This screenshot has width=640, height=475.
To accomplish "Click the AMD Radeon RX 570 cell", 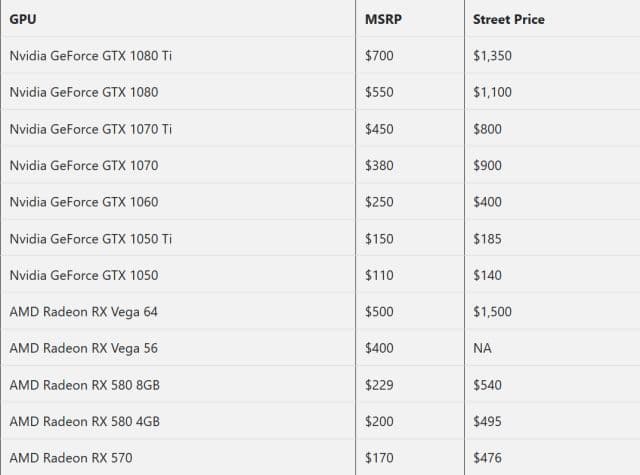I will coord(70,458).
